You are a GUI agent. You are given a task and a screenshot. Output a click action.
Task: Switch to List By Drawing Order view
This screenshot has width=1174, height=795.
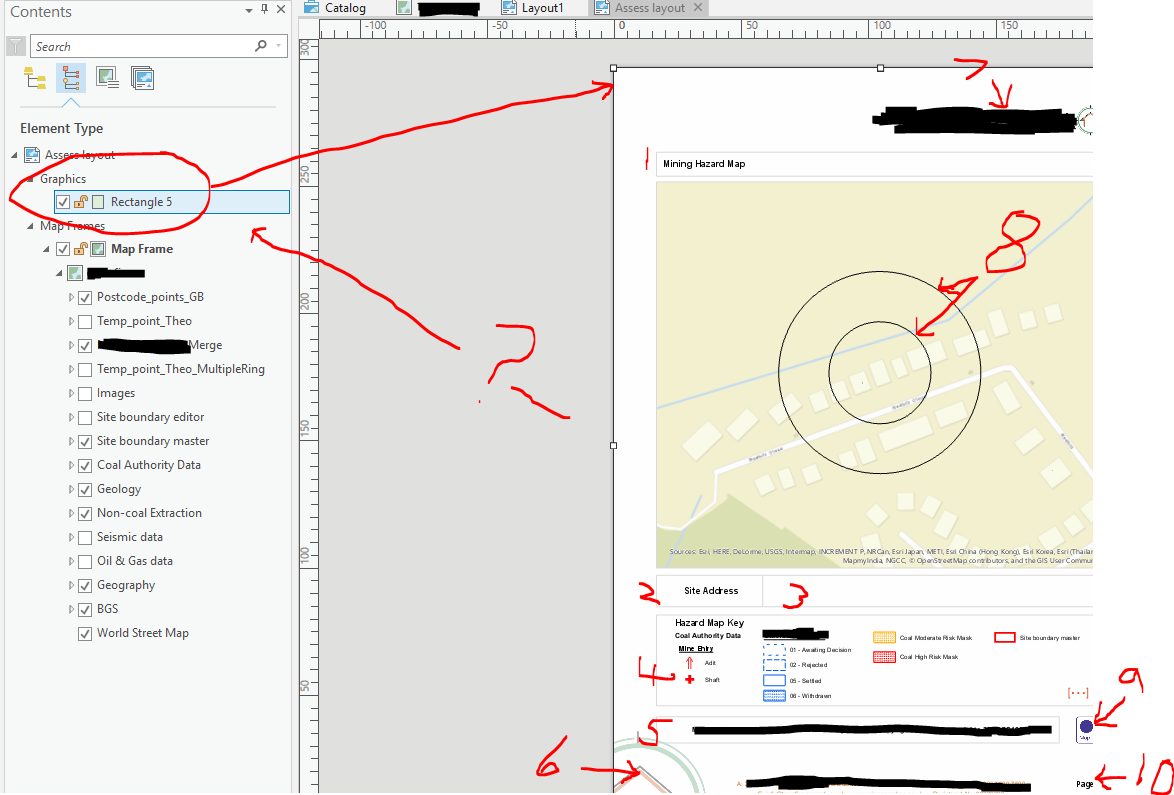pyautogui.click(x=34, y=77)
